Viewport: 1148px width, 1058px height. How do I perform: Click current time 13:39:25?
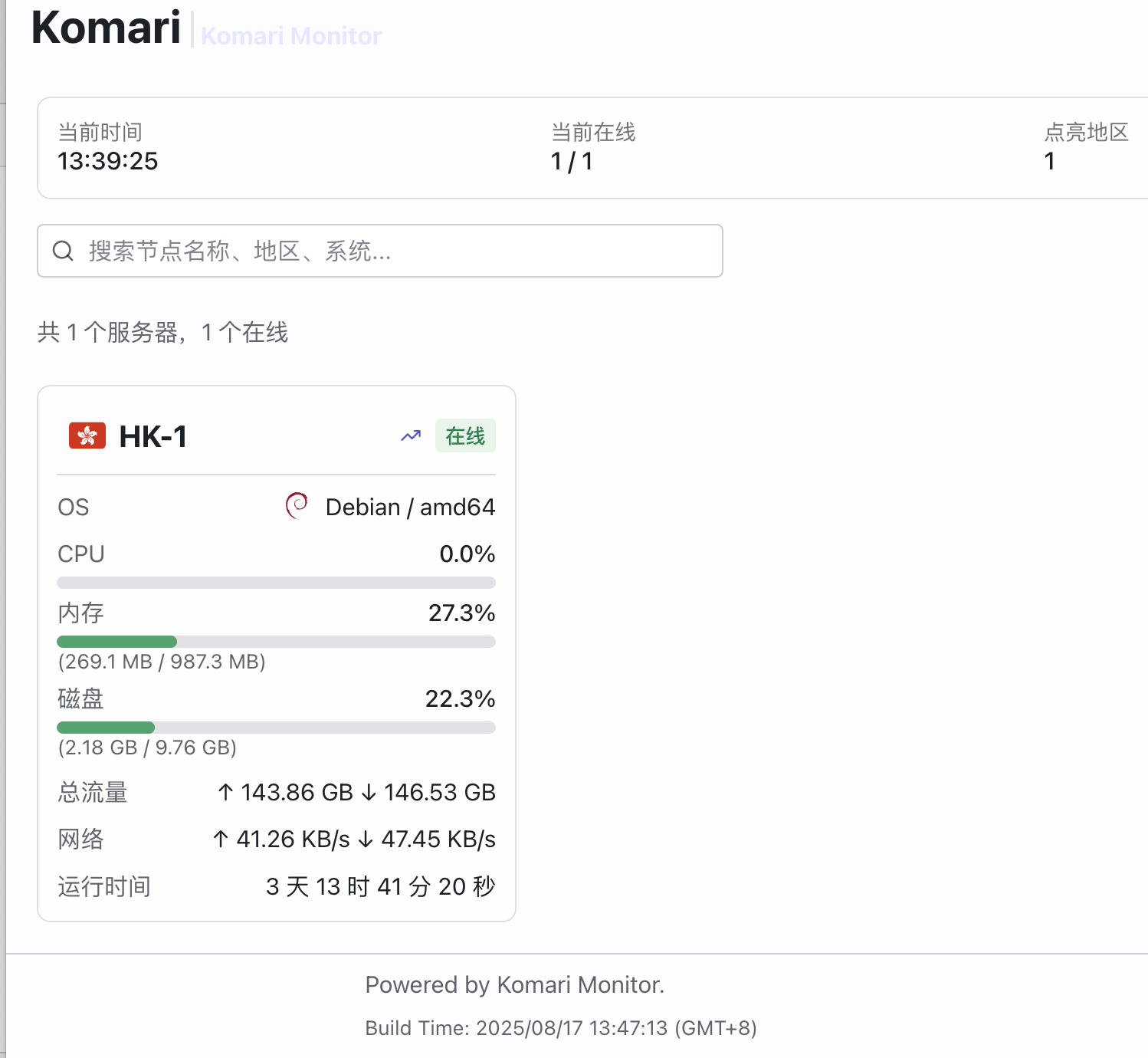[x=108, y=161]
